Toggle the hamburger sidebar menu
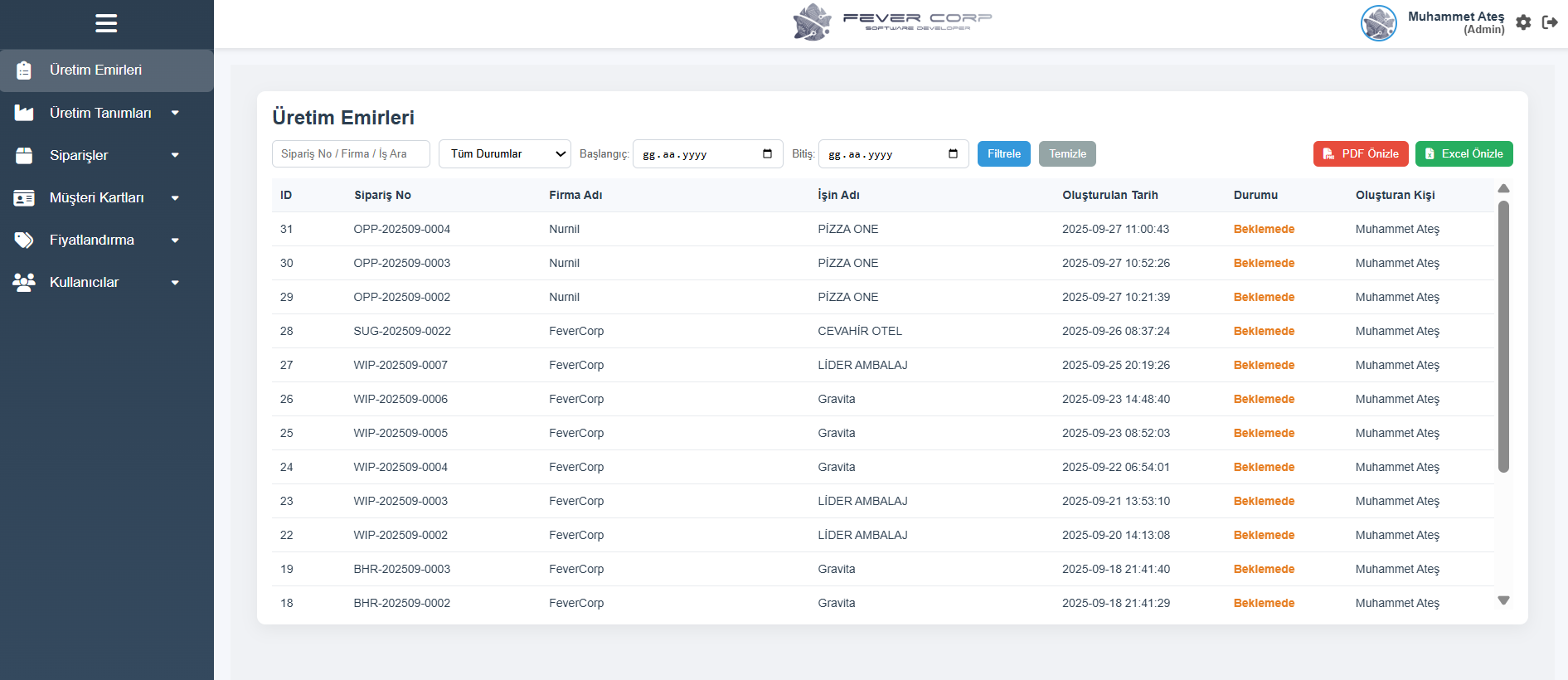Image resolution: width=1568 pixels, height=680 pixels. (x=106, y=23)
